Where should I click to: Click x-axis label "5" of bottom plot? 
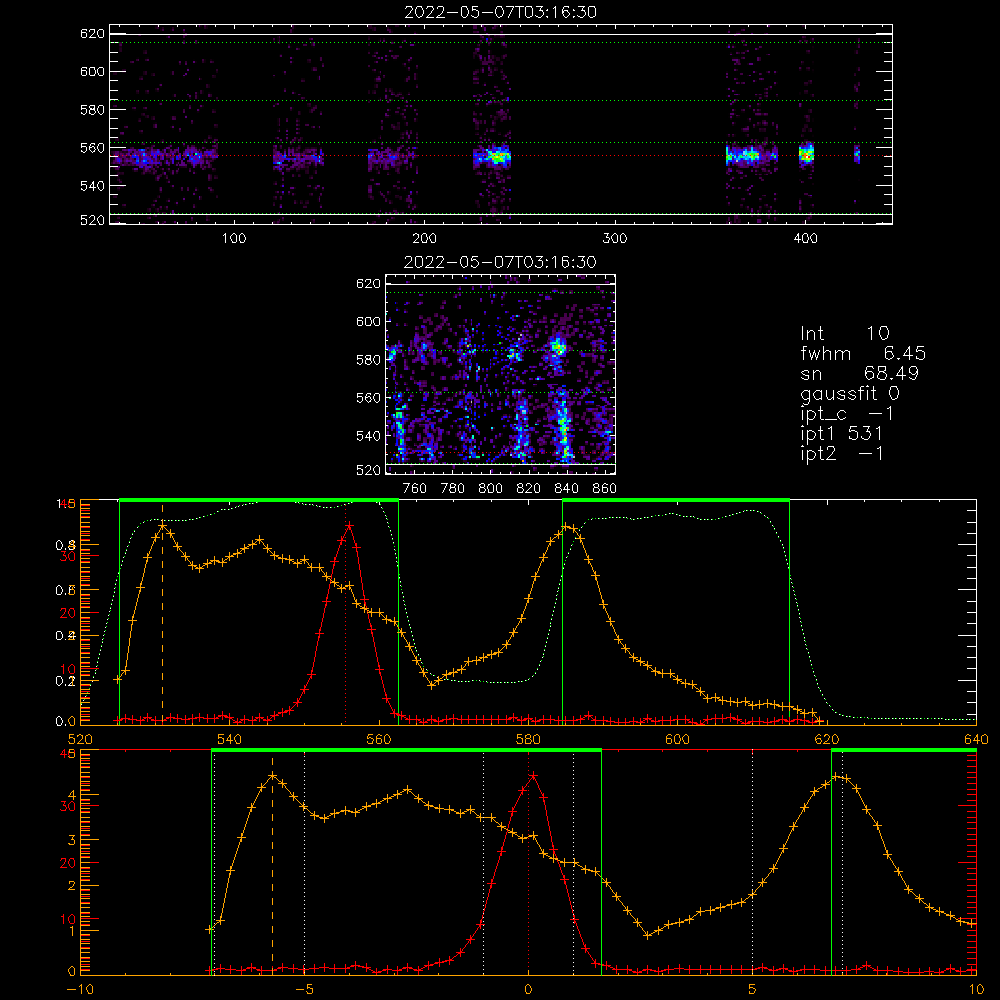point(753,989)
